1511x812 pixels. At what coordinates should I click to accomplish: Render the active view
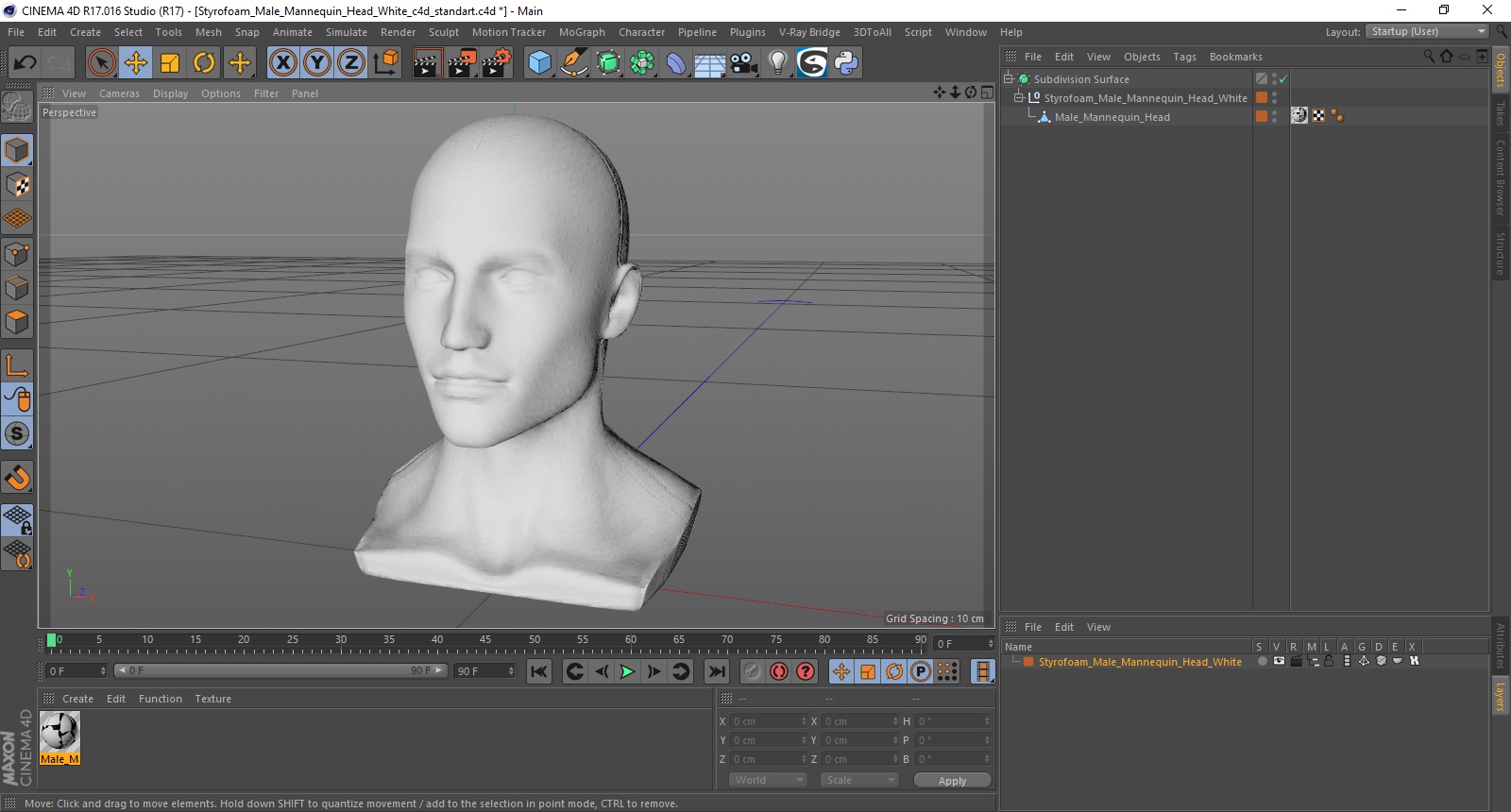(x=427, y=62)
